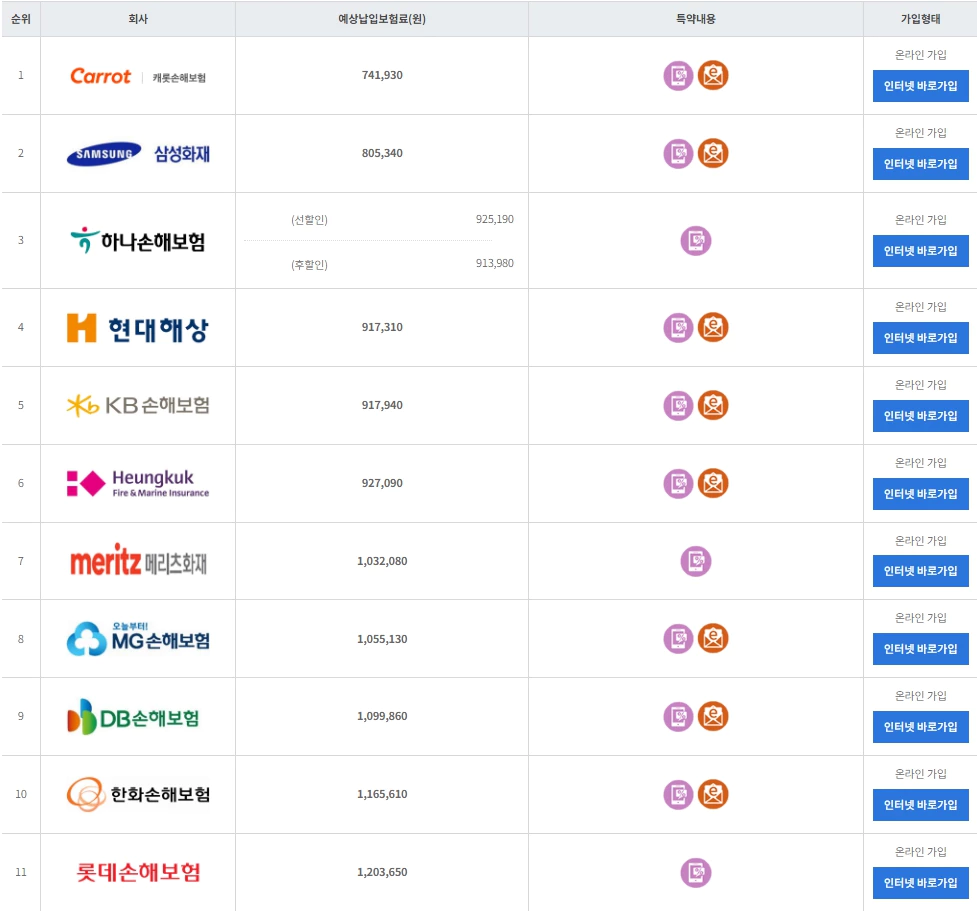Click 인터넷 바로가입 in 하나손해보험 row
This screenshot has width=977, height=911.
tap(920, 250)
